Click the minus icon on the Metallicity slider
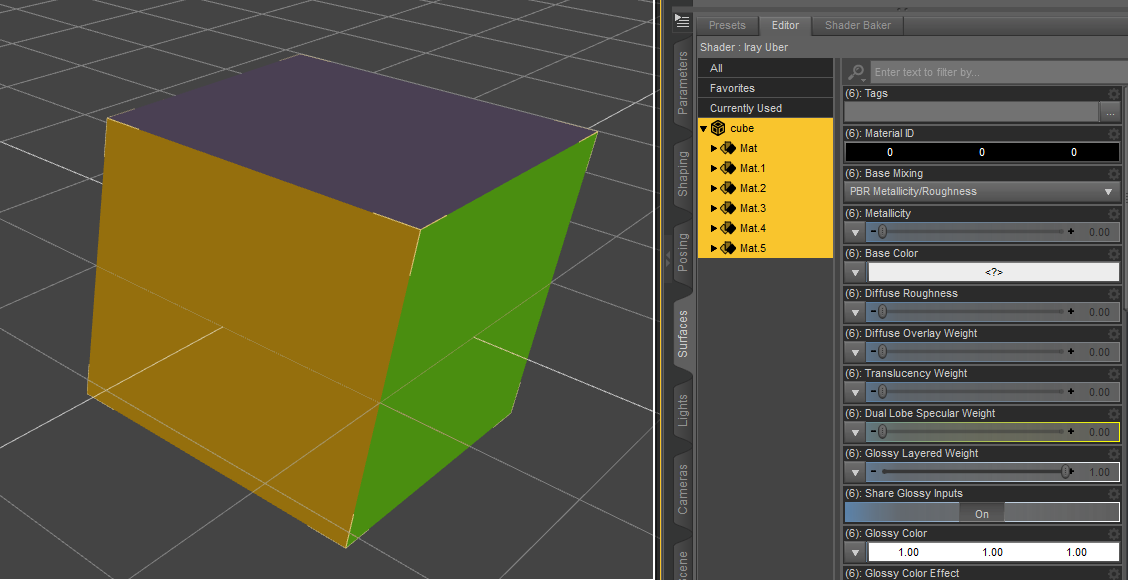The width and height of the screenshot is (1128, 580). (873, 232)
